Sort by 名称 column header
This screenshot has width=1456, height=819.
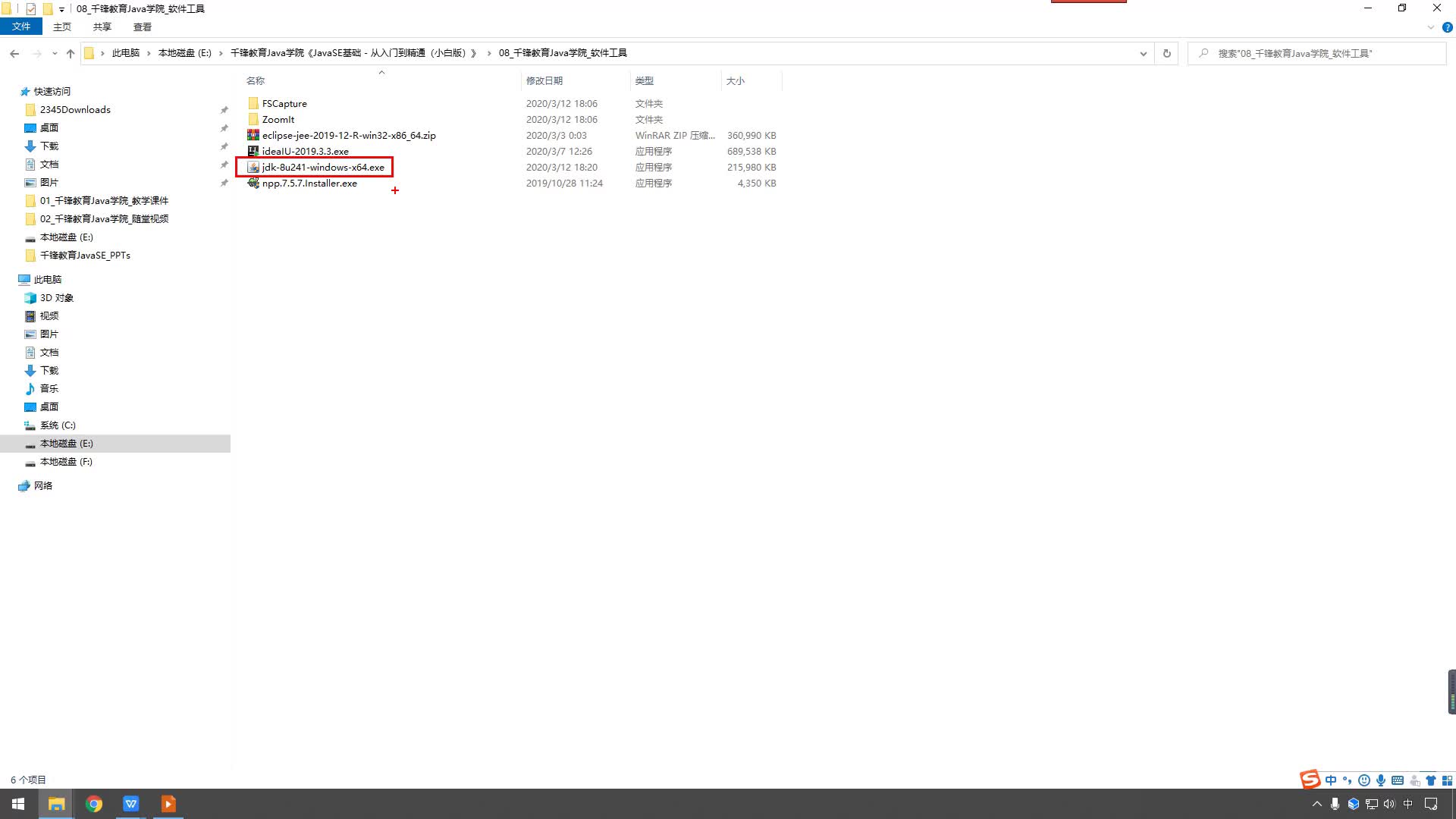coord(256,80)
